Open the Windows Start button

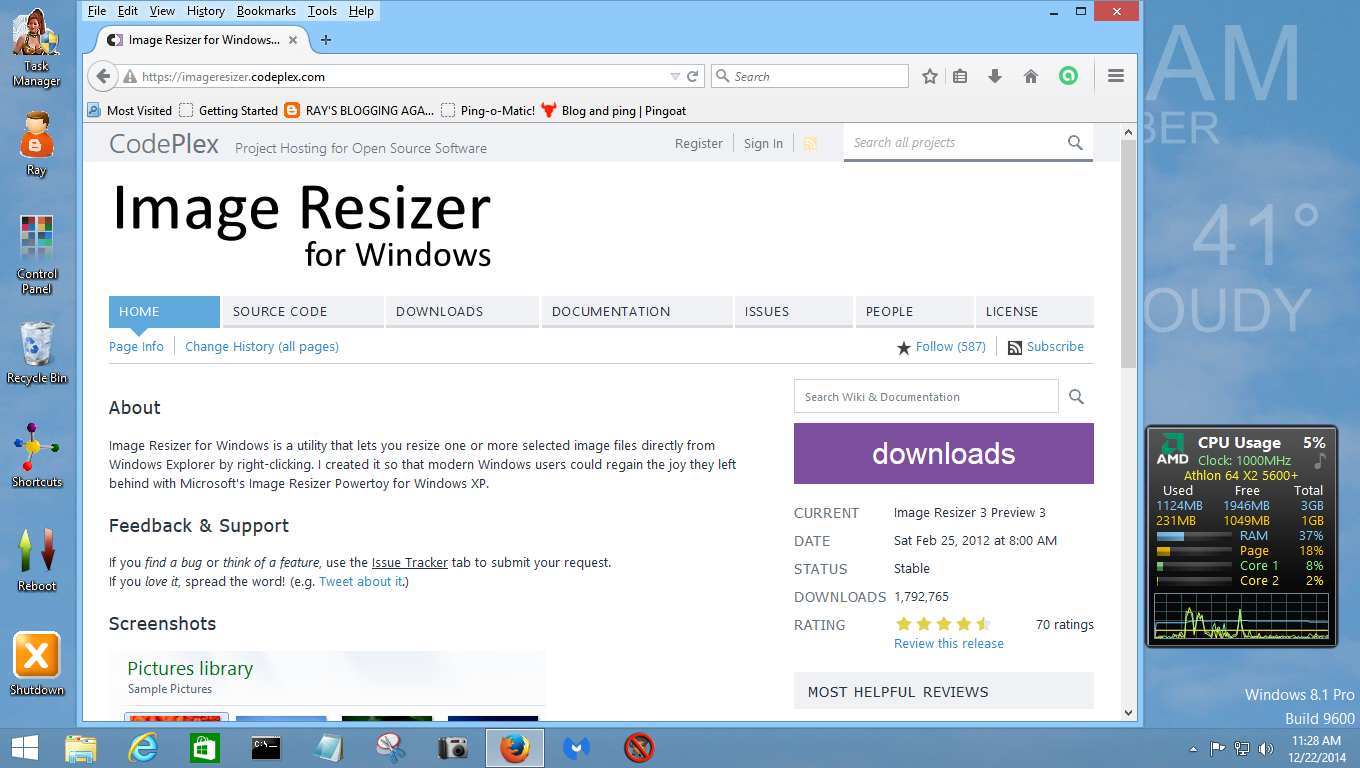pos(24,747)
